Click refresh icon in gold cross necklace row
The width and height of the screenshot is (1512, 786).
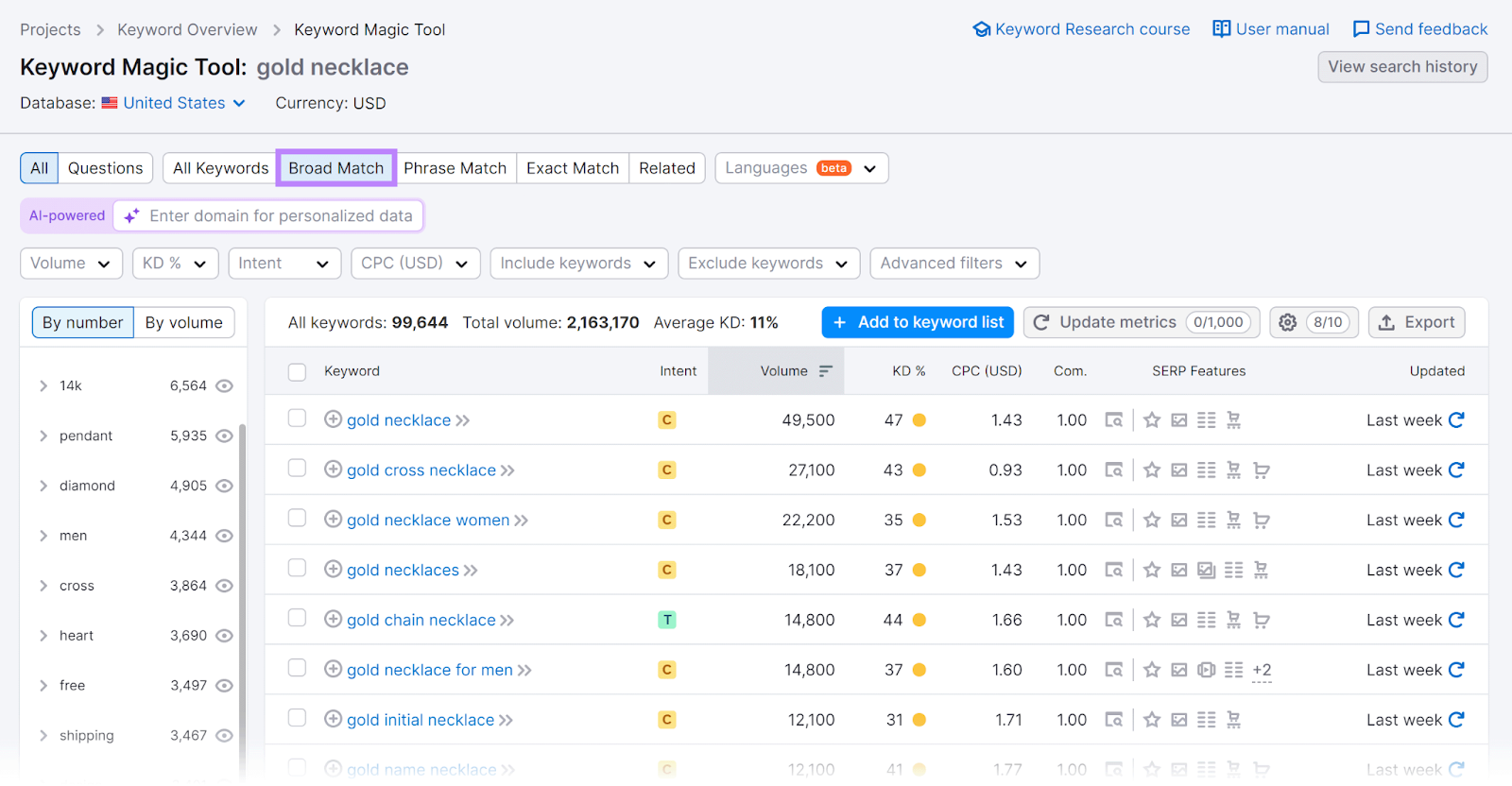tap(1456, 470)
